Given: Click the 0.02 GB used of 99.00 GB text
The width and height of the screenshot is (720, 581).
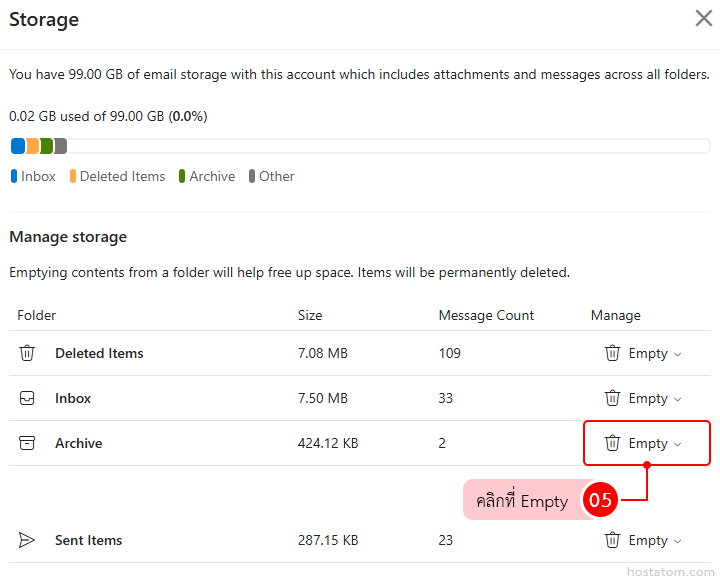Looking at the screenshot, I should [108, 116].
